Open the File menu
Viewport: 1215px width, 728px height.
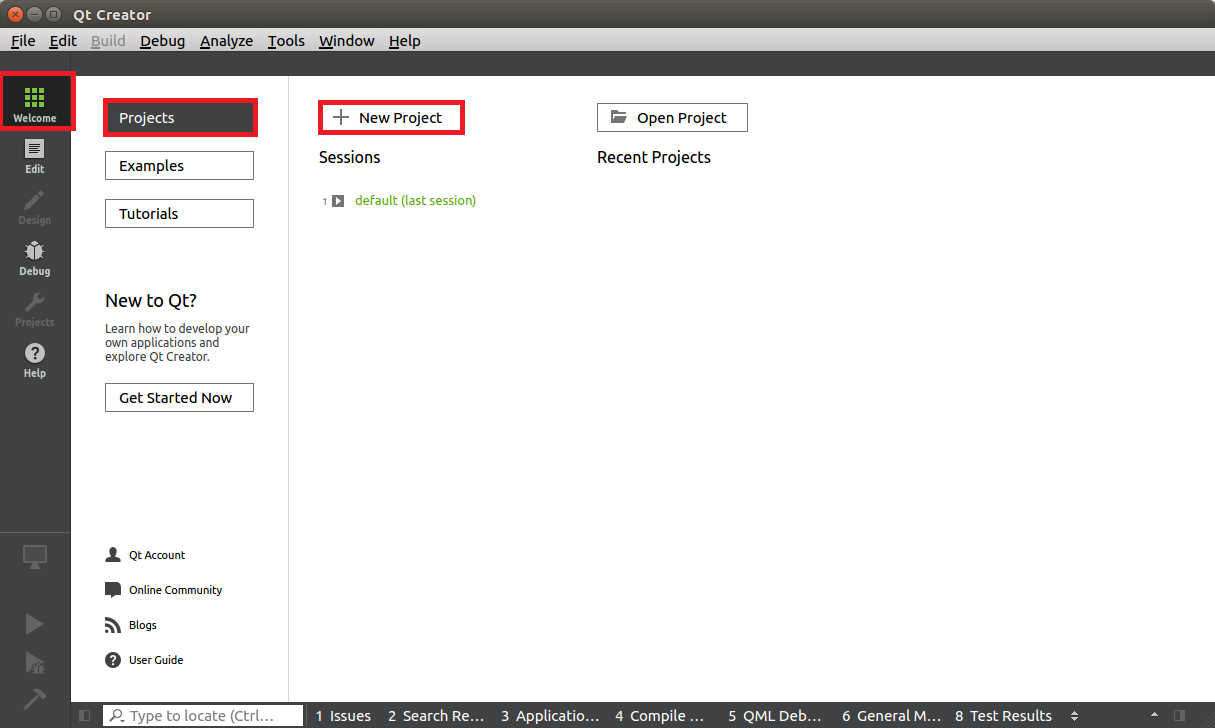coord(23,41)
